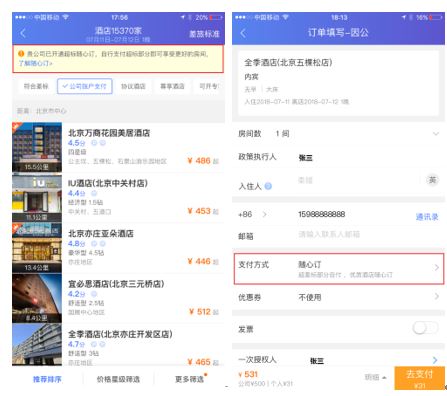This screenshot has width=447, height=396.
Task: Open 更多筛选 in the bottom bar
Action: [190, 379]
